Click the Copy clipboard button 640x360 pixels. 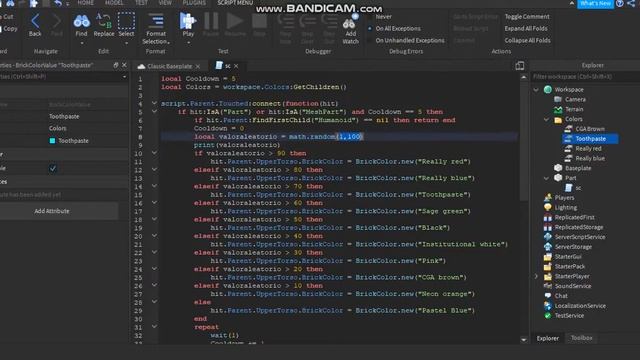pyautogui.click(x=9, y=29)
